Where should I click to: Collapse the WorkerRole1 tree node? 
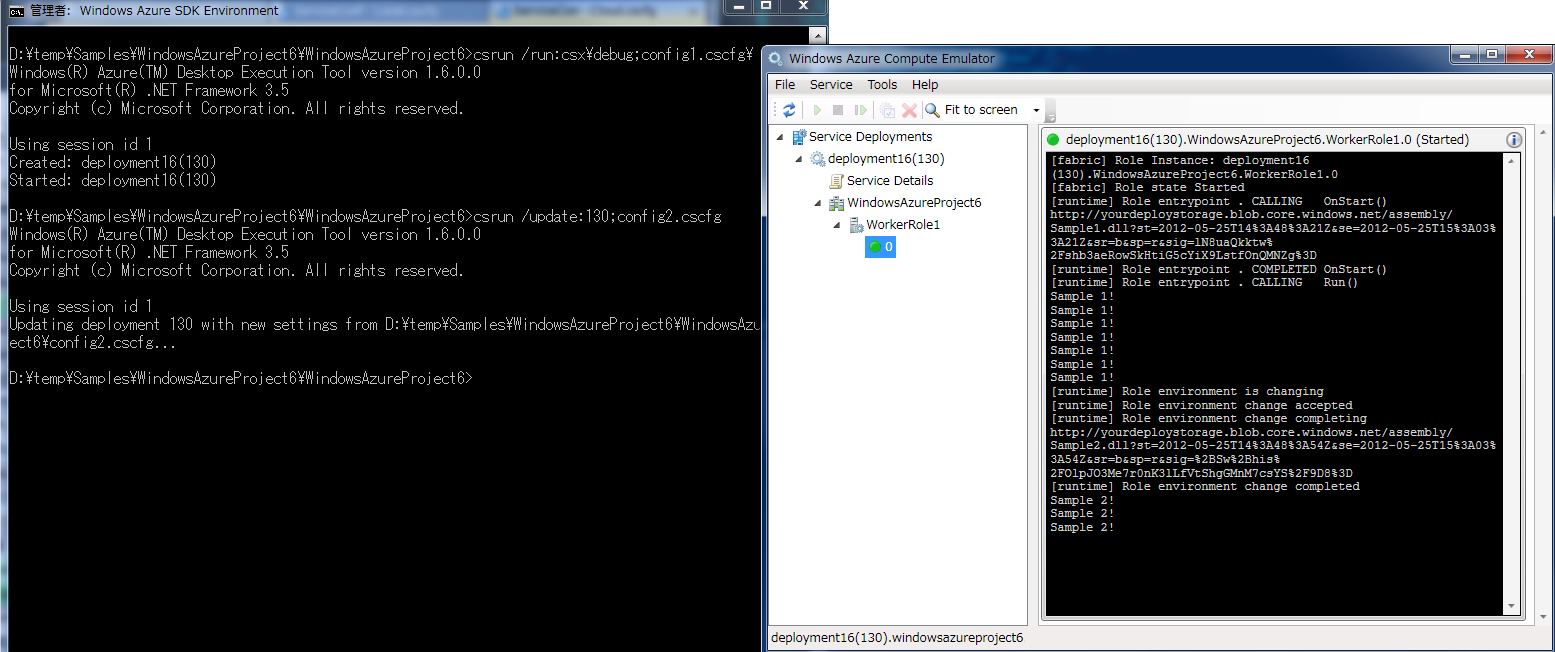(837, 225)
